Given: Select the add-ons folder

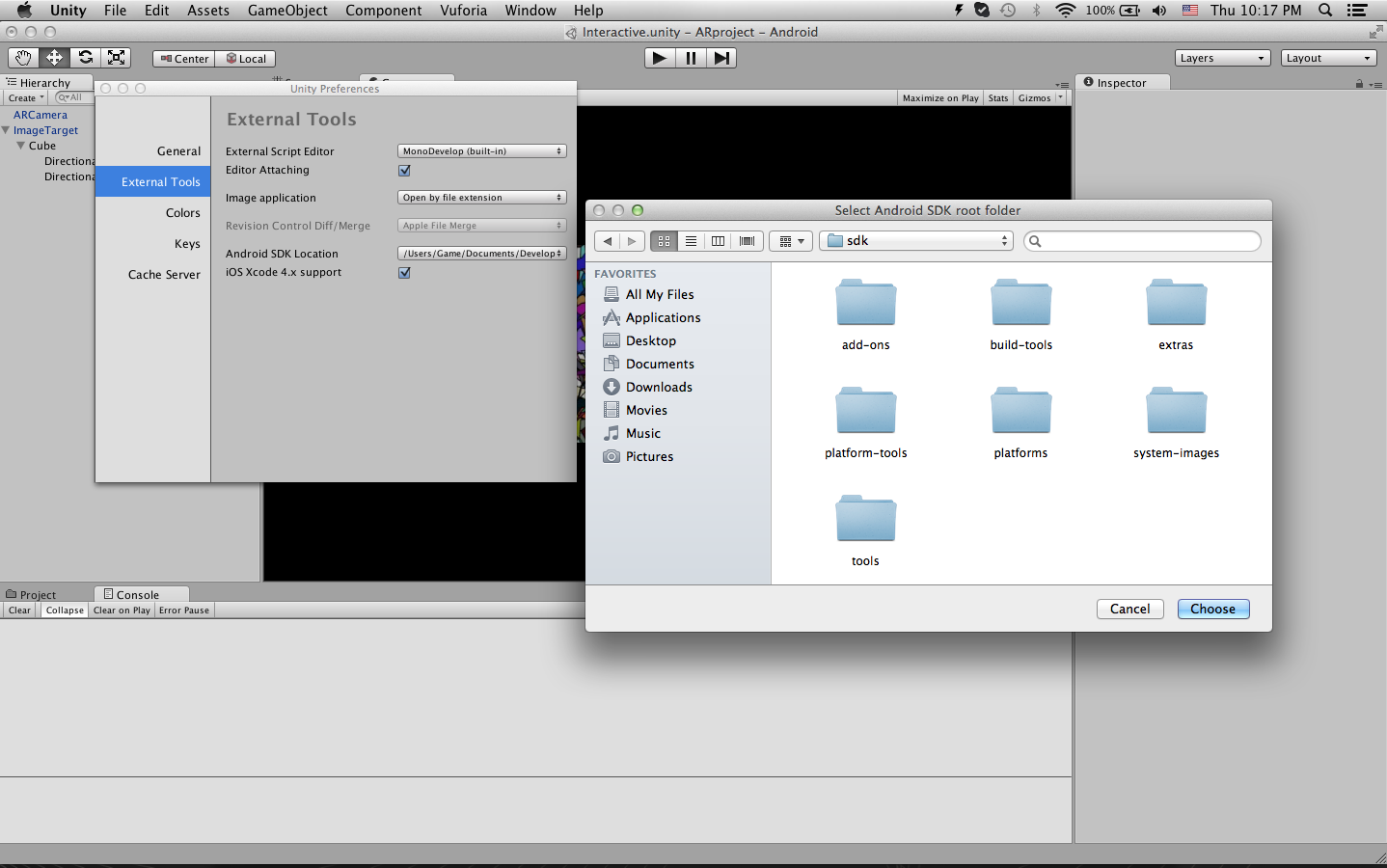Looking at the screenshot, I should (866, 314).
